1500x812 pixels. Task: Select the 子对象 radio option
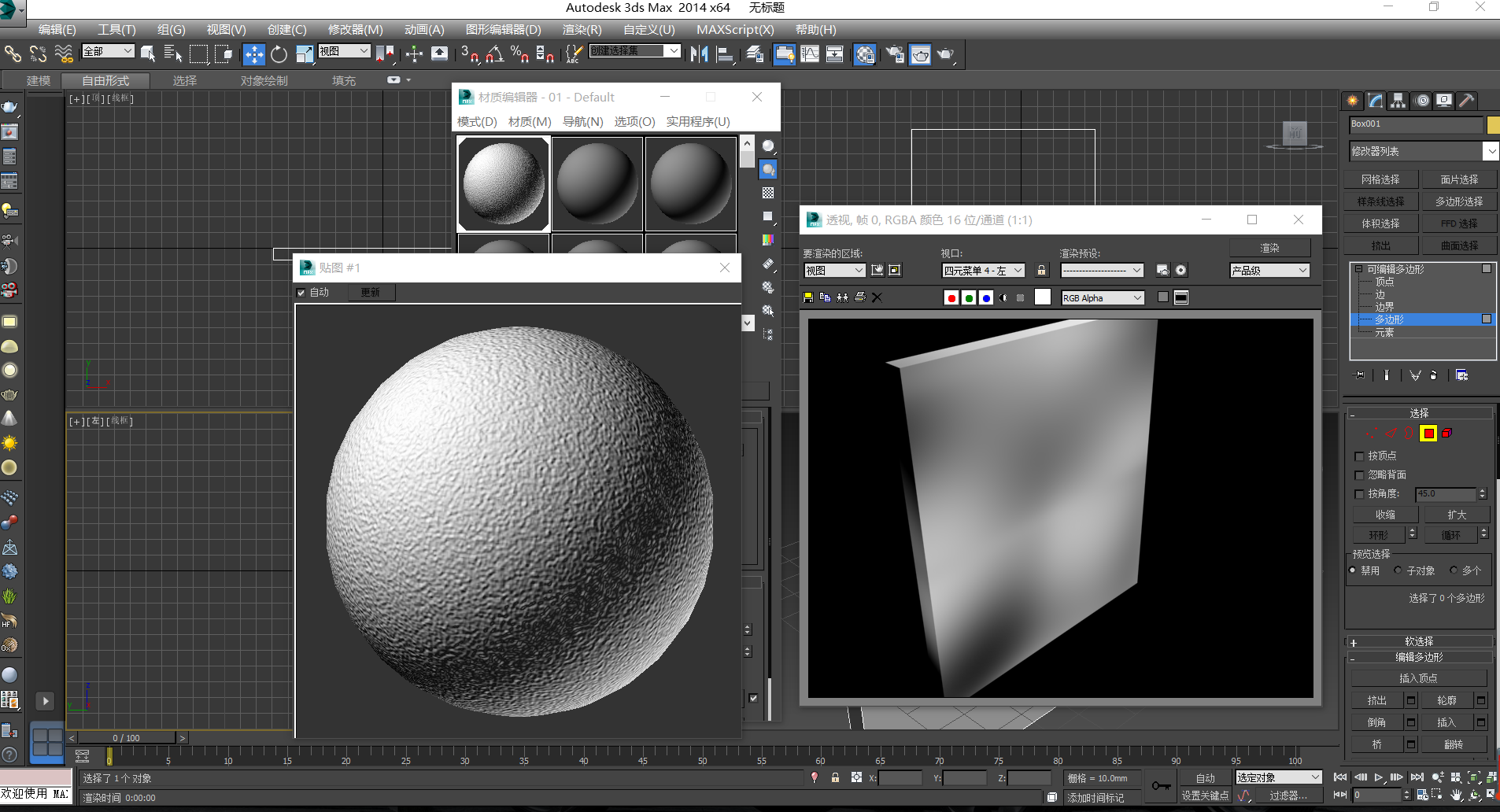pyautogui.click(x=1398, y=570)
